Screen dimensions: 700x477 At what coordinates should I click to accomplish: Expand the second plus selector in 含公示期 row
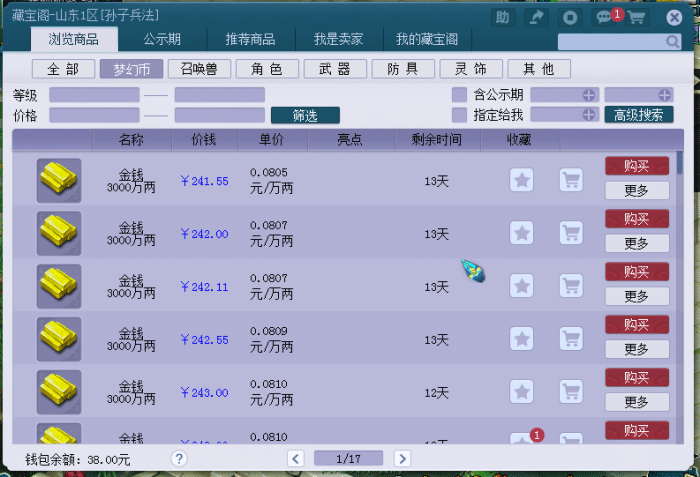664,95
